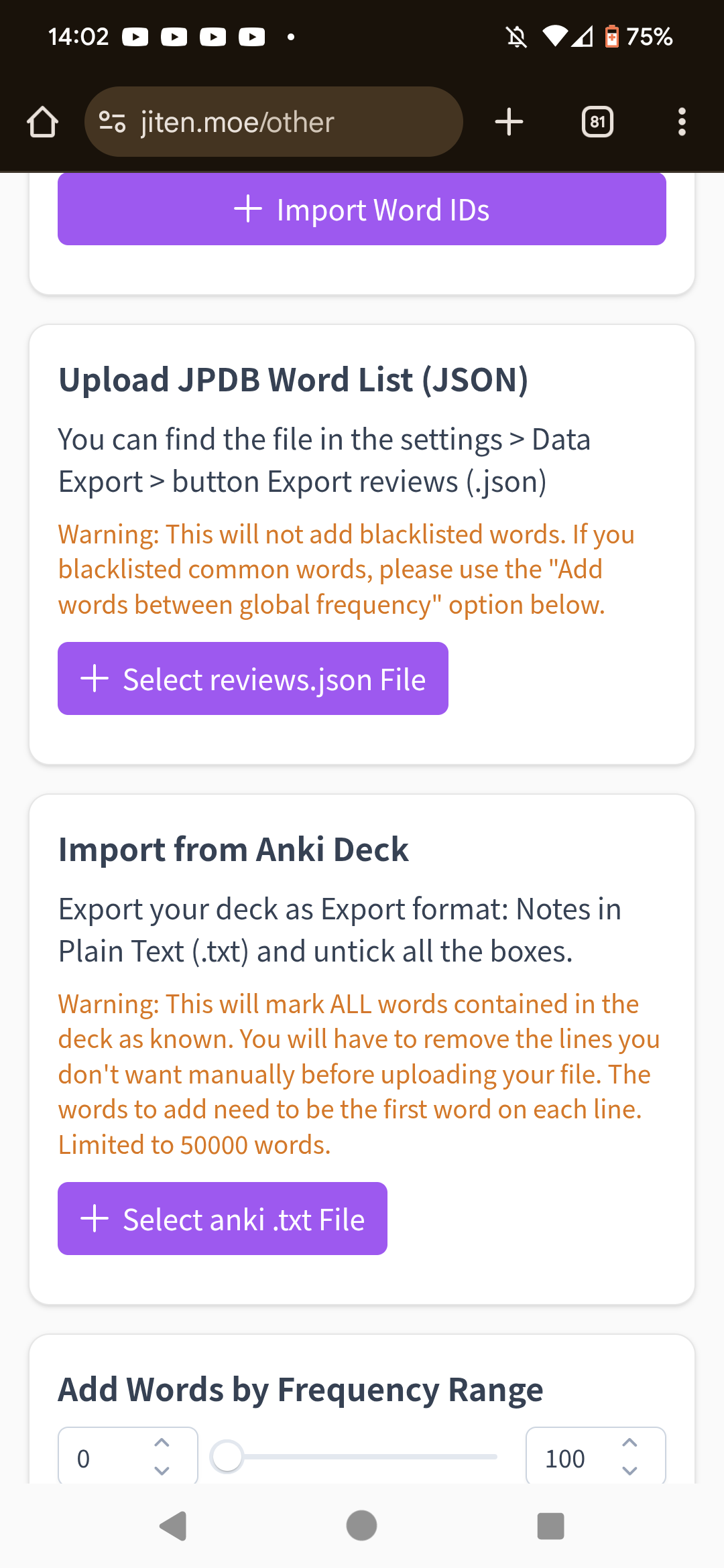Tap the Android back navigation button
This screenshot has height=1568, width=724.
tap(174, 1526)
